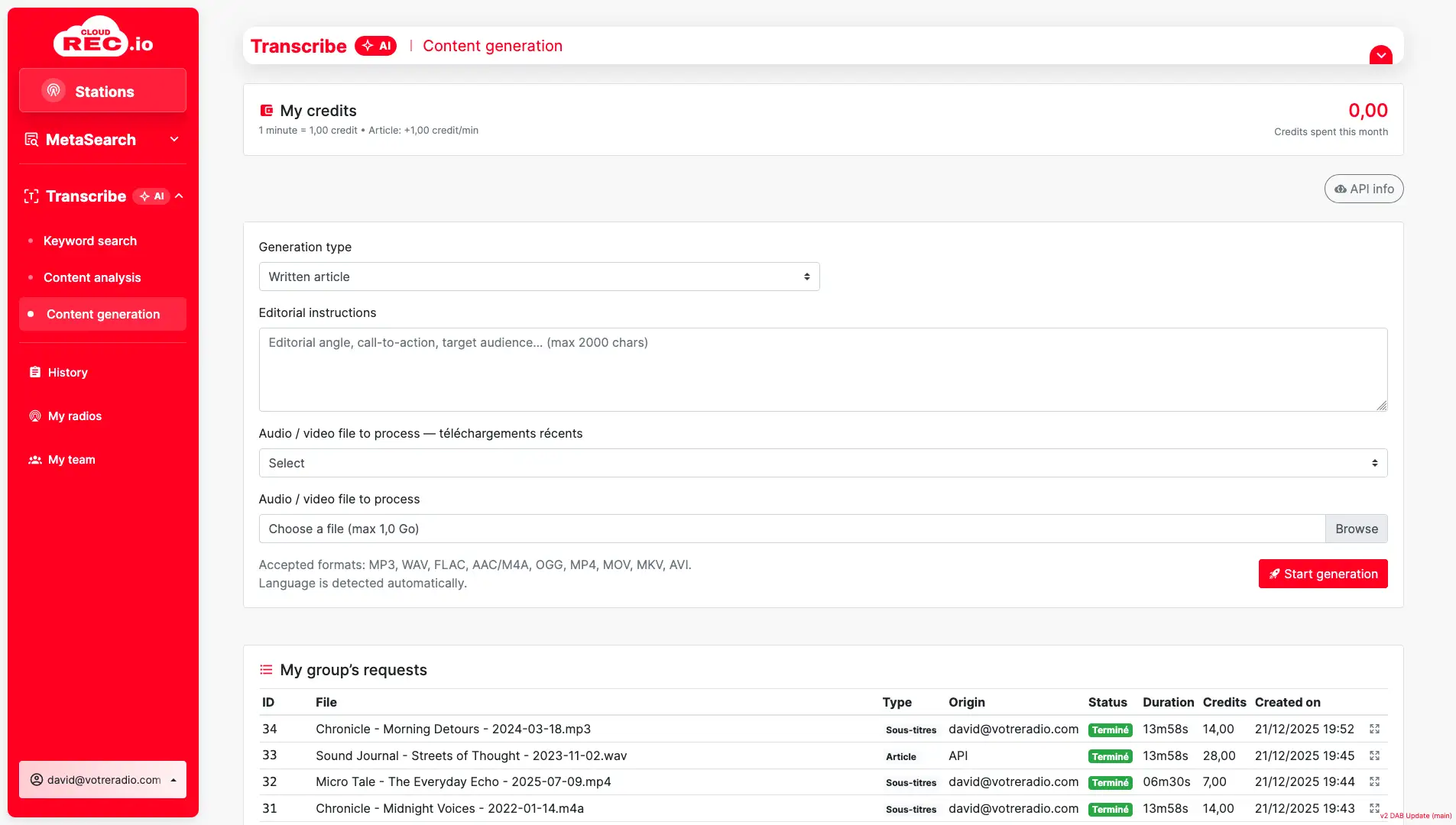Expand row 33 Sound Journal details
The width and height of the screenshot is (1456, 825).
click(1374, 755)
